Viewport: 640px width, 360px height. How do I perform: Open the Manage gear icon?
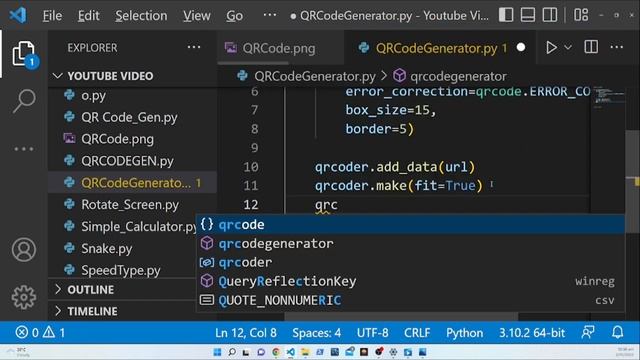24,297
